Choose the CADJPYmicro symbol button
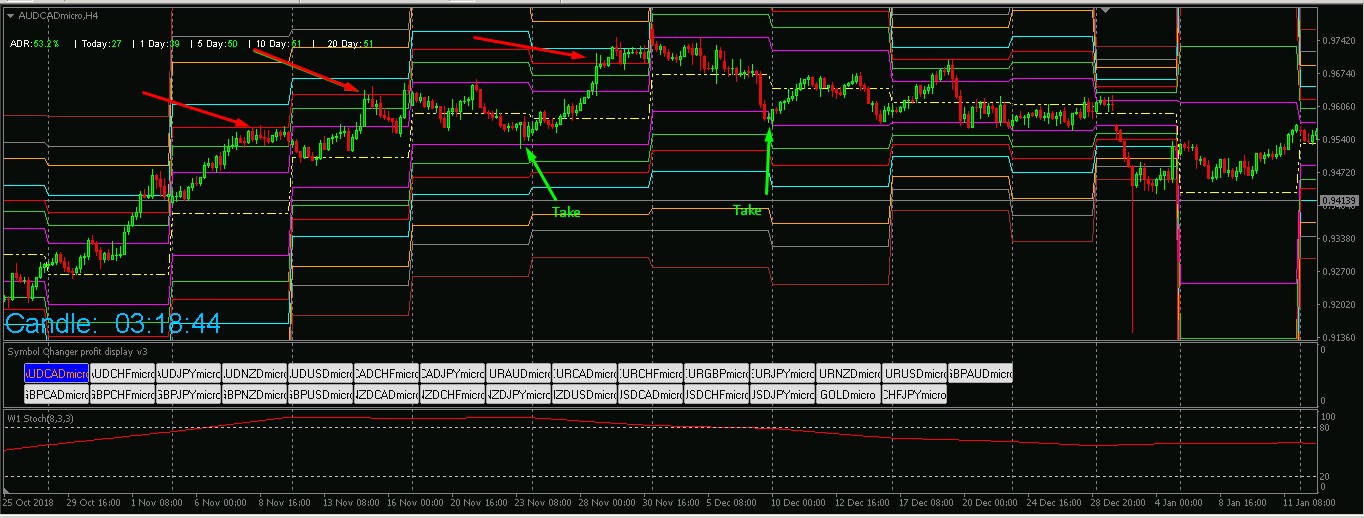The height and width of the screenshot is (518, 1364). [453, 373]
